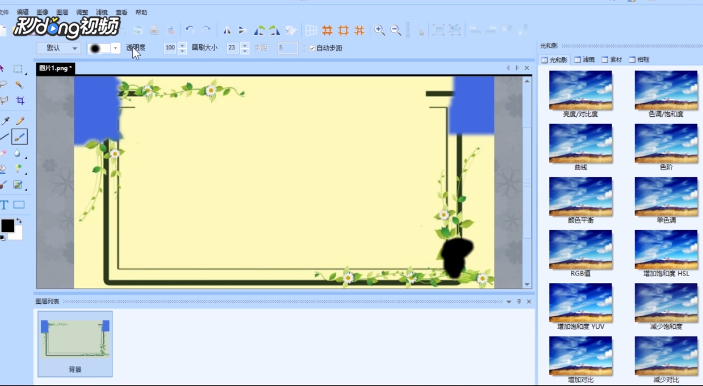Apply the 色阶 effect thumbnail

pyautogui.click(x=666, y=143)
